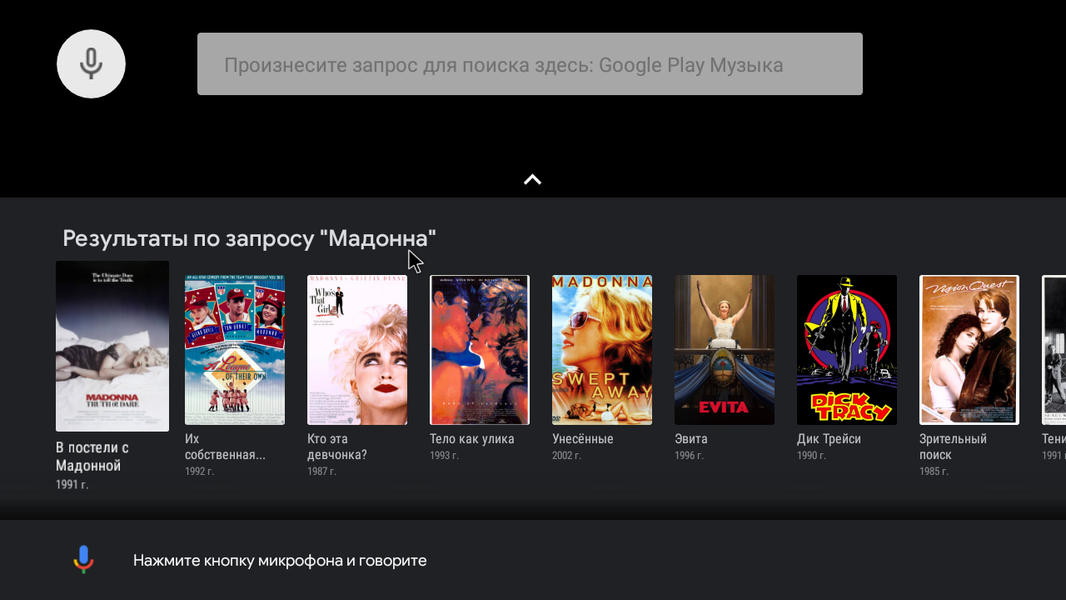1066x600 pixels.
Task: Select title "Зрительный поиск"
Action: click(953, 446)
